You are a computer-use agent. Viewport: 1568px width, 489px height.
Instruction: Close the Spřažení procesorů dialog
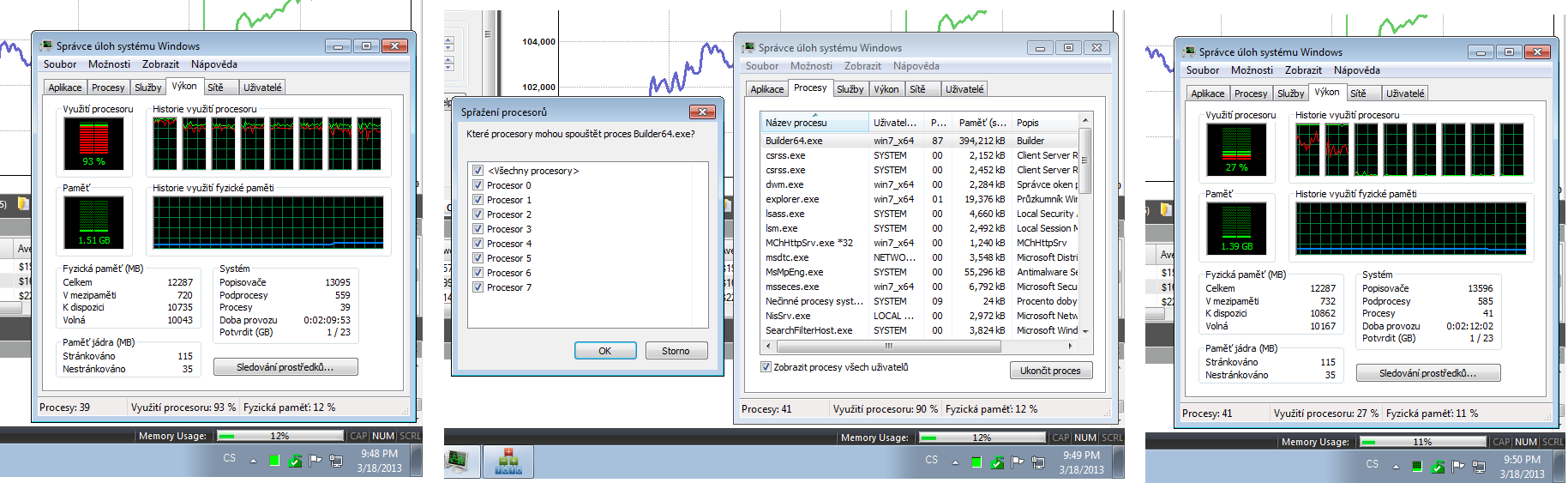tap(702, 112)
